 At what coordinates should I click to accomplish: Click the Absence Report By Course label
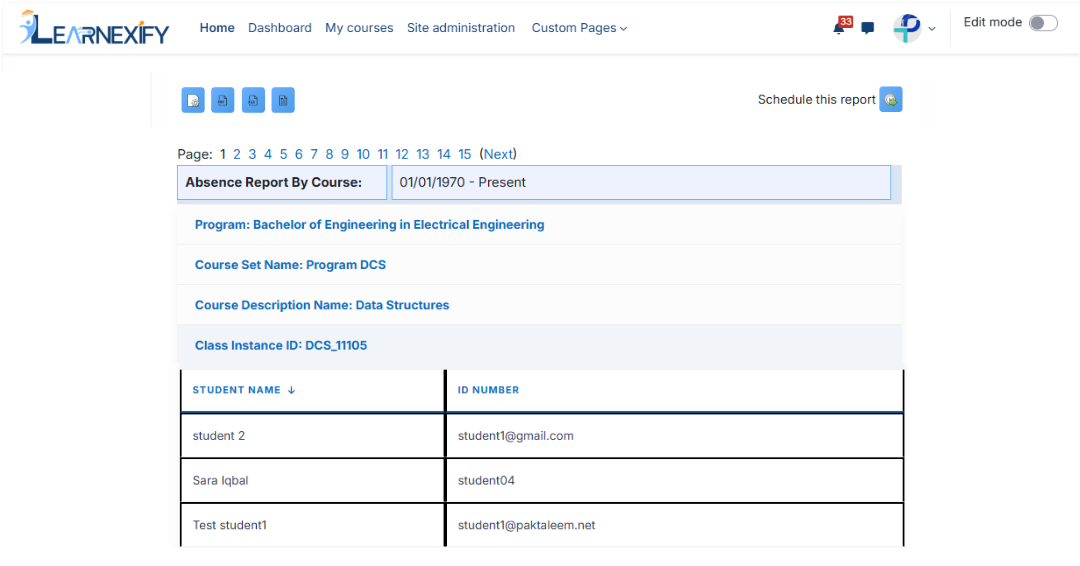click(x=273, y=182)
